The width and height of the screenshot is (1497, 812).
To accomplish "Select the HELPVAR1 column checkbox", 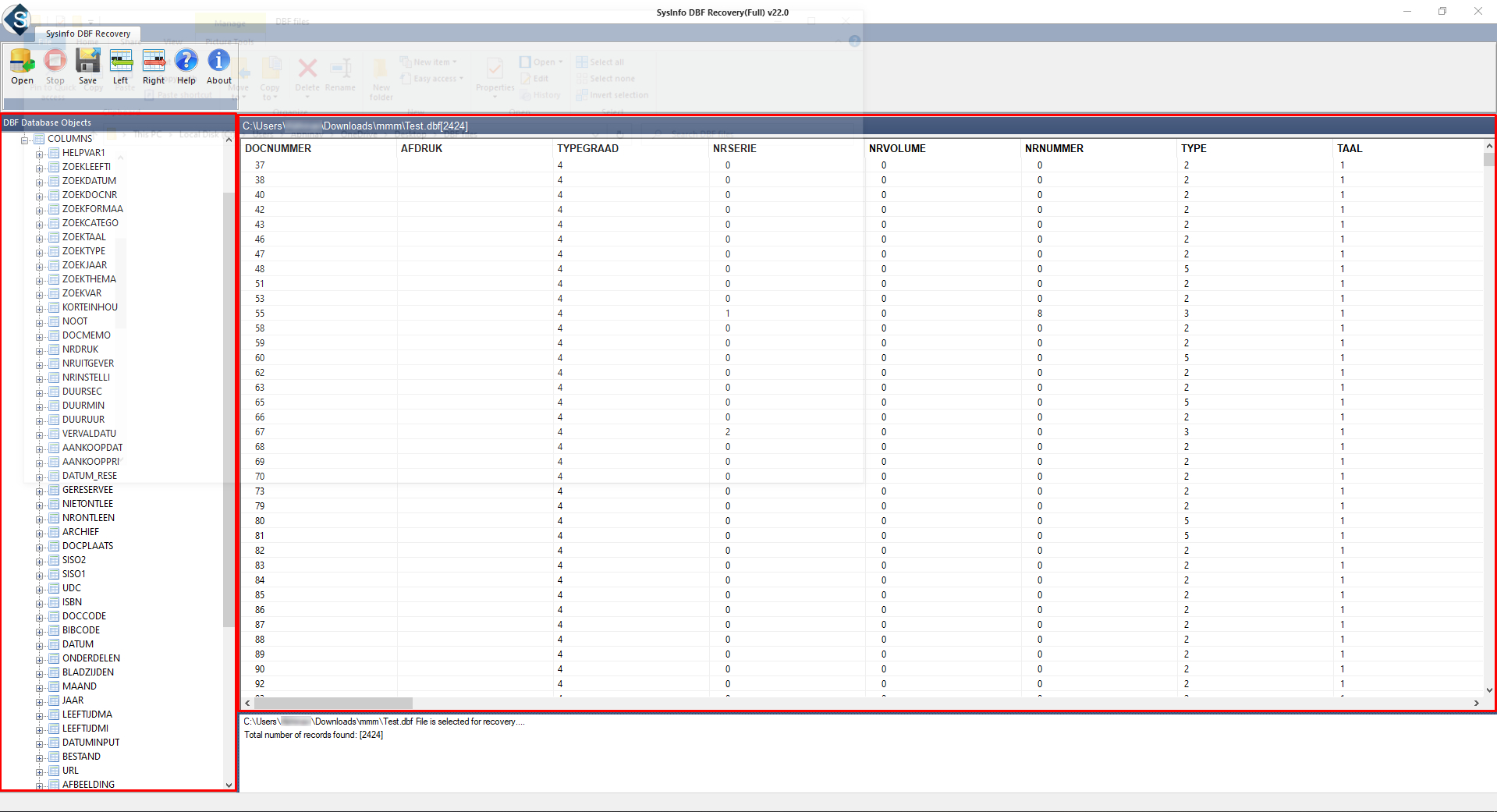I will [51, 153].
